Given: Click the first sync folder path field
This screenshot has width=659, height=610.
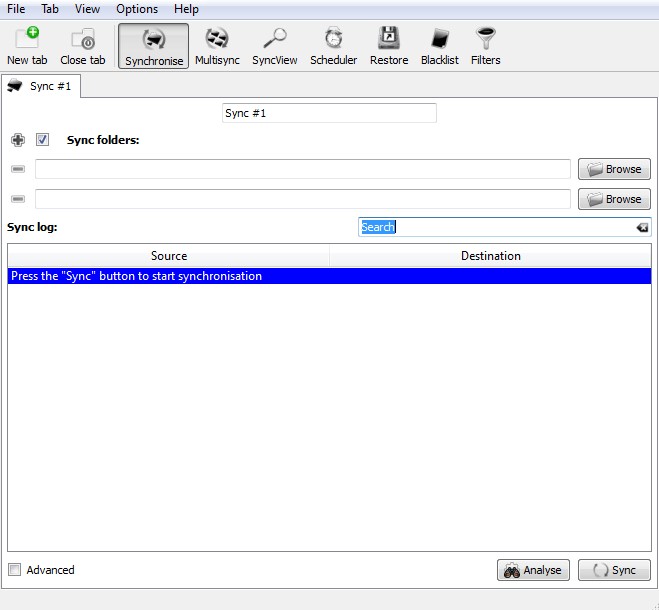Looking at the screenshot, I should tap(302, 169).
